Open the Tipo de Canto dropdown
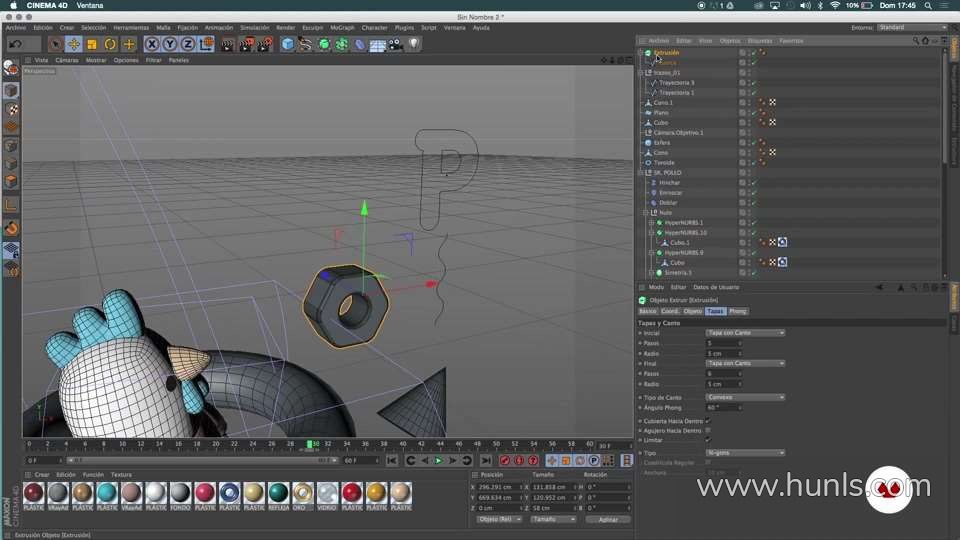This screenshot has width=960, height=540. tap(745, 397)
